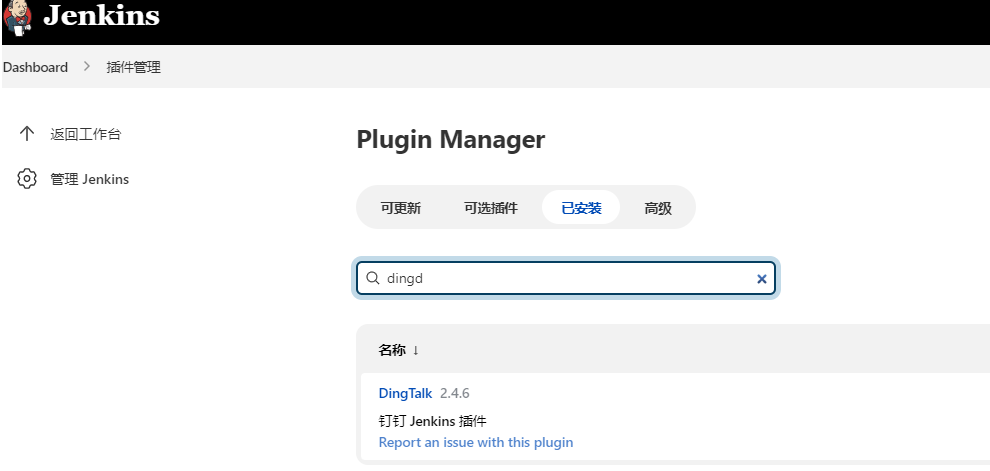Toggle the sort arrow next to 名称
The width and height of the screenshot is (990, 471).
point(416,350)
